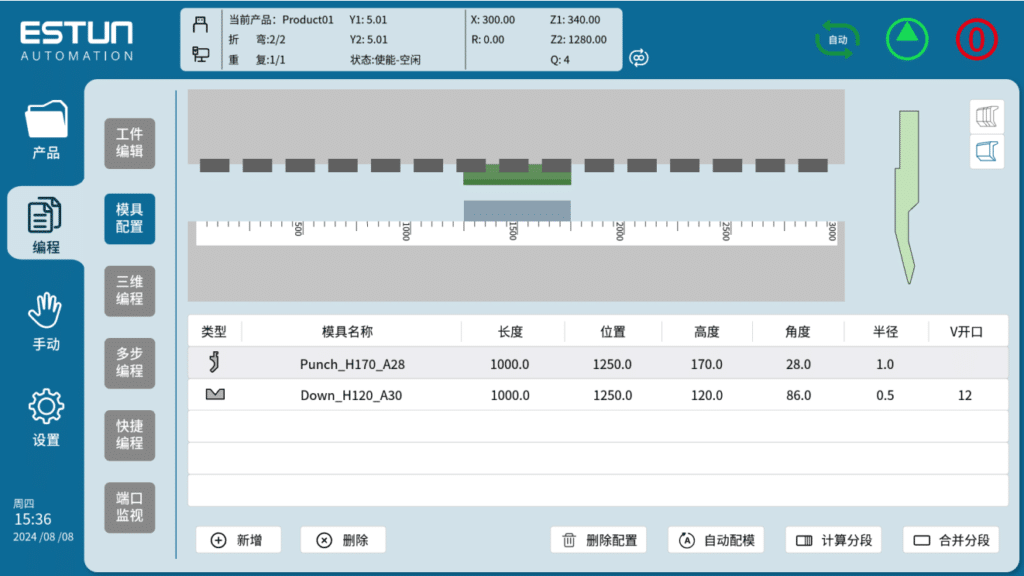This screenshot has width=1024, height=576.
Task: Click the 自动配模 button
Action: (716, 540)
